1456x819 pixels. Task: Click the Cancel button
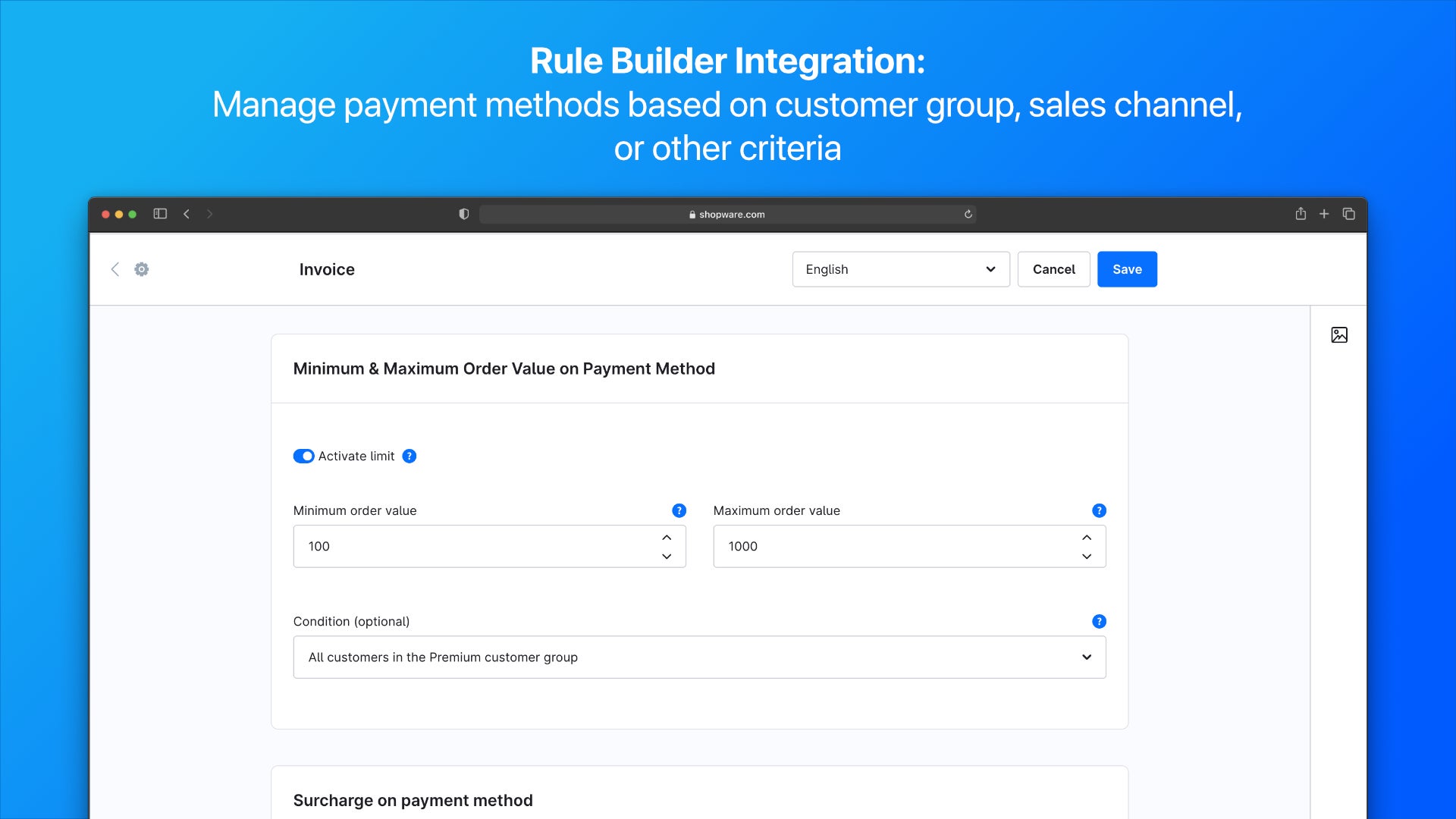[x=1053, y=269]
